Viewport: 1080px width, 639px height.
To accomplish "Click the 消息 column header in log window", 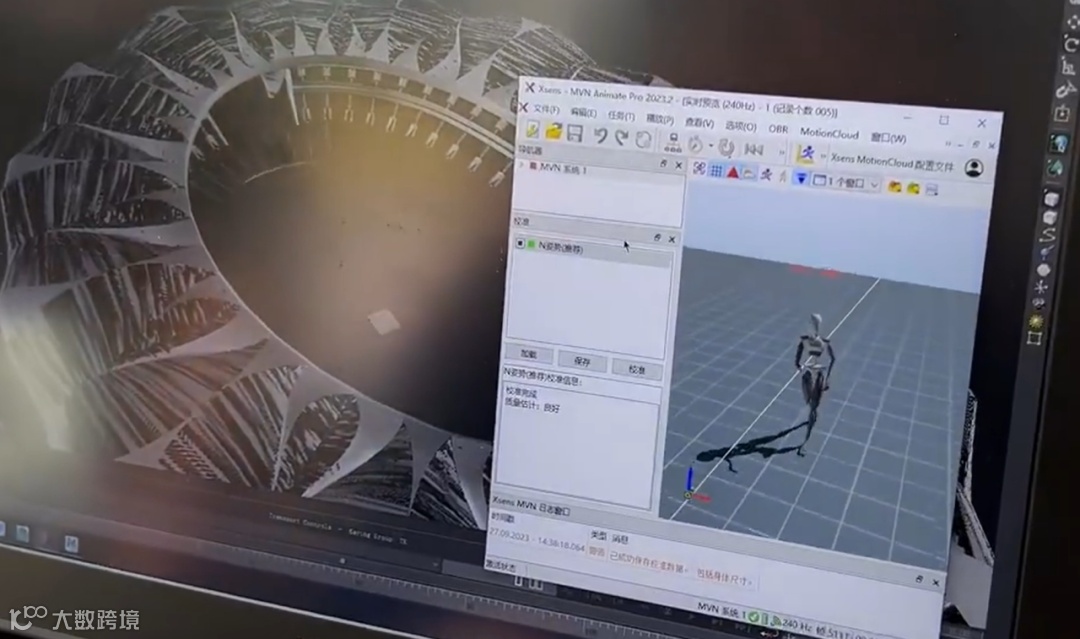I will point(620,538).
